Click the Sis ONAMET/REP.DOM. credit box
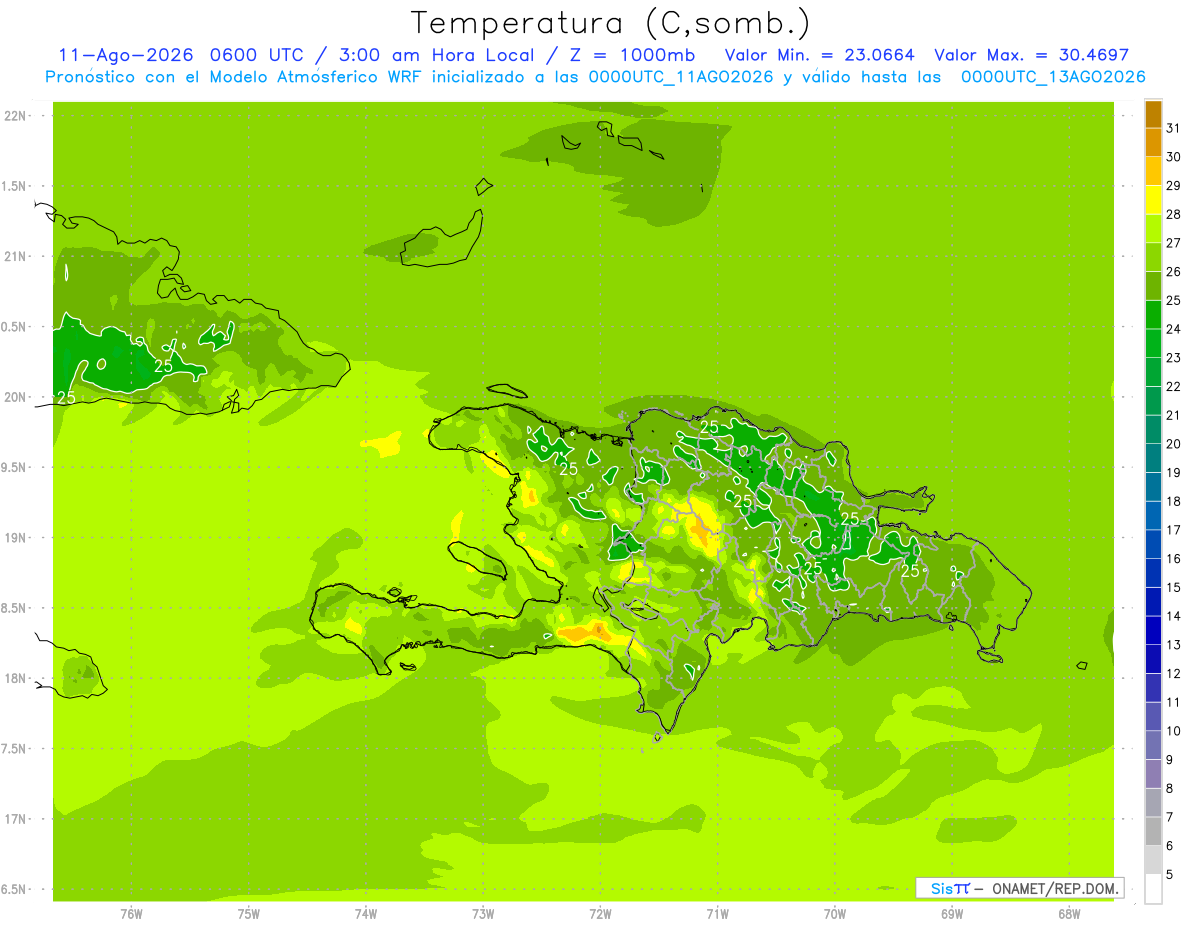This screenshot has width=1200, height=927. 1019,888
